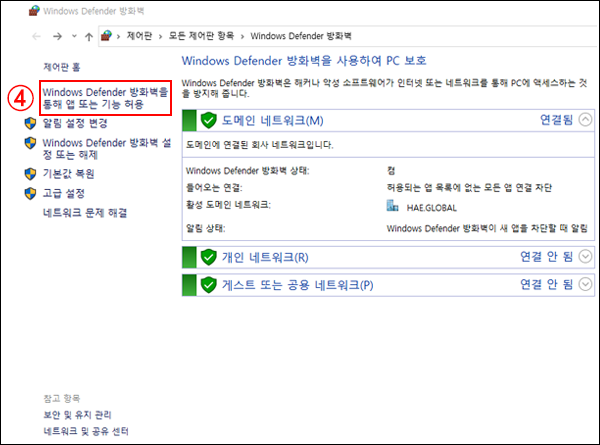Select 모든 제어판 항목 breadcrumb
The image size is (600, 445).
[x=201, y=36]
